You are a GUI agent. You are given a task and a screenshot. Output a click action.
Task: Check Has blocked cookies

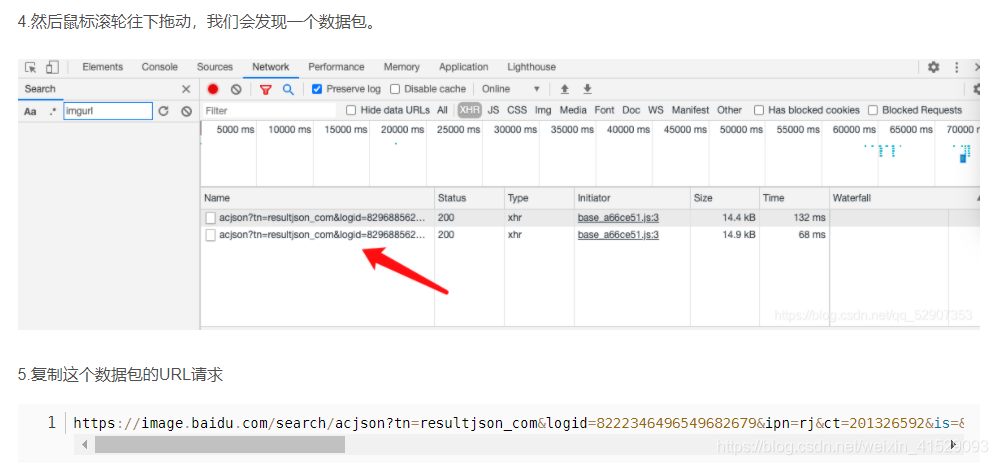pos(759,110)
